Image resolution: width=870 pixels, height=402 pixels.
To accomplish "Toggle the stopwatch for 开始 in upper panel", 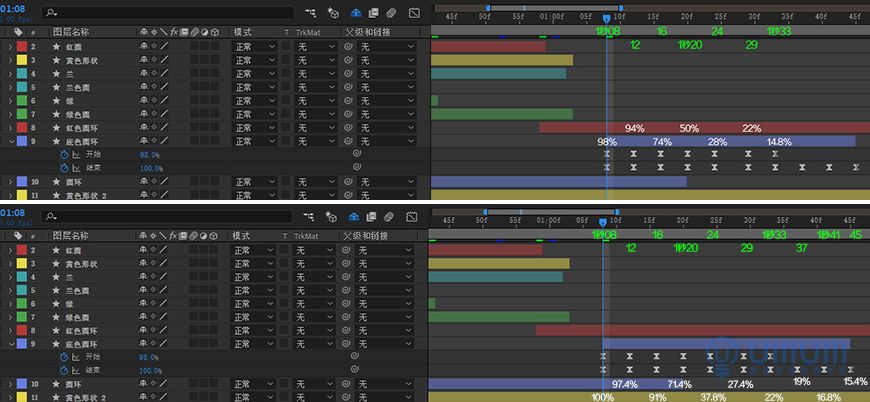I will (64, 155).
